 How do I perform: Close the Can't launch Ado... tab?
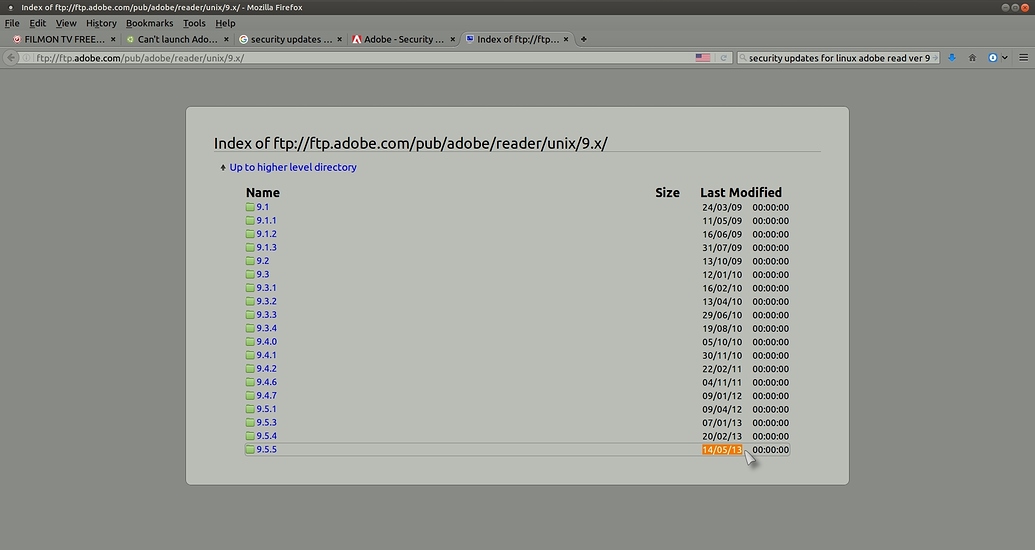tap(226, 40)
